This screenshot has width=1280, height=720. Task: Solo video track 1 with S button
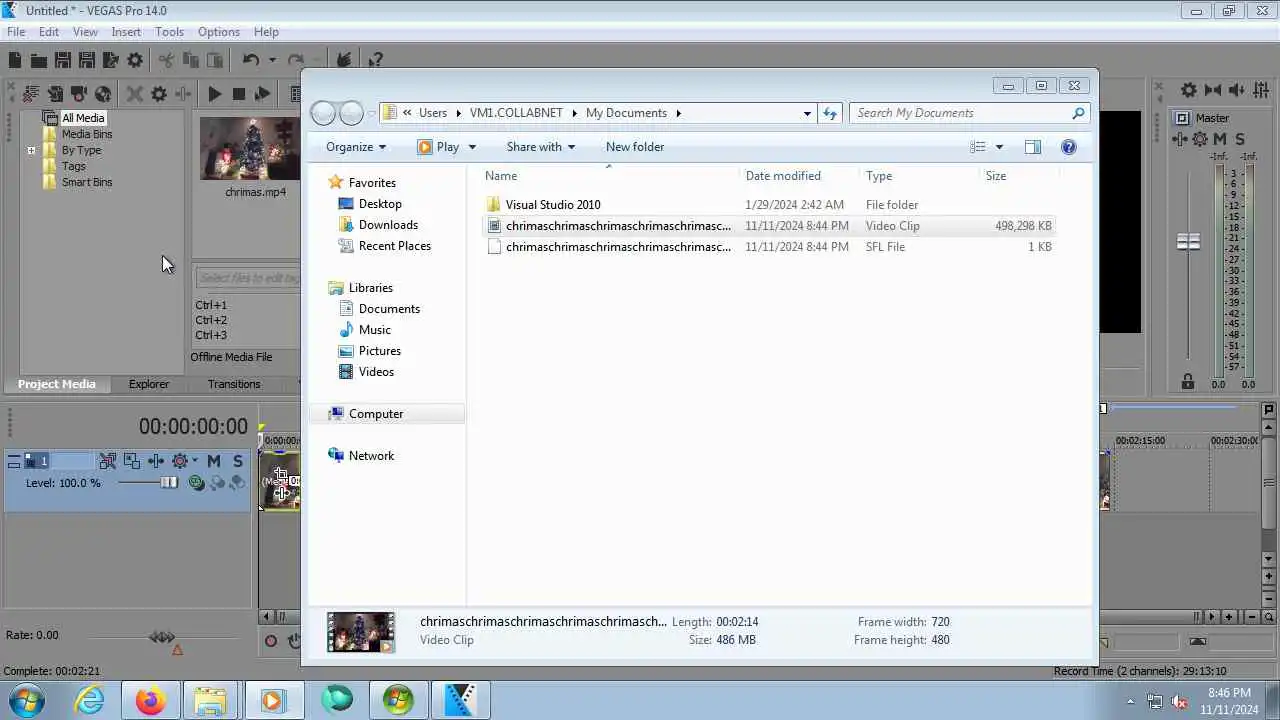[237, 461]
